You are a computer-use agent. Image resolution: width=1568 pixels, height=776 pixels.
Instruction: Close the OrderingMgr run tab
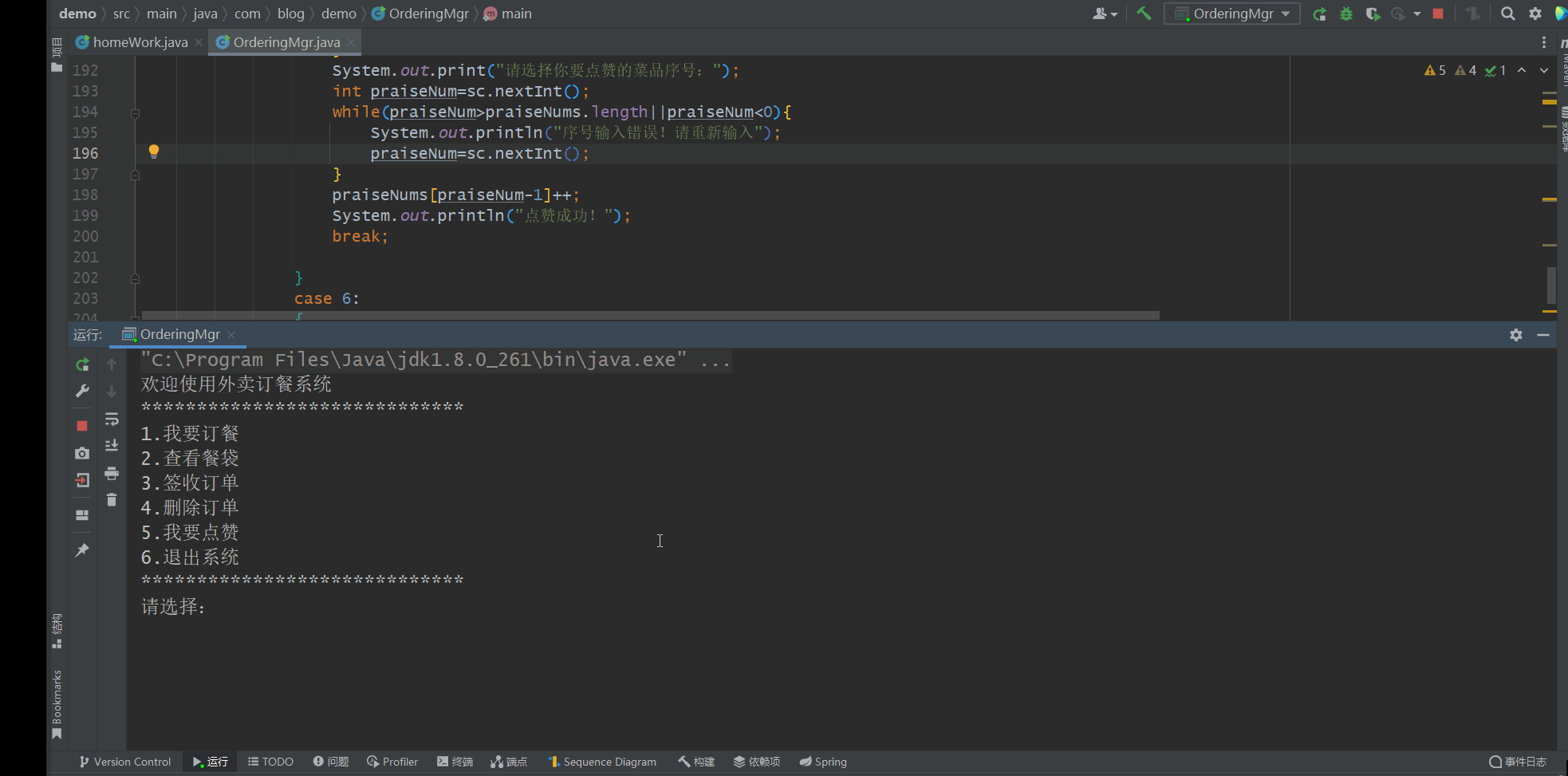point(231,335)
